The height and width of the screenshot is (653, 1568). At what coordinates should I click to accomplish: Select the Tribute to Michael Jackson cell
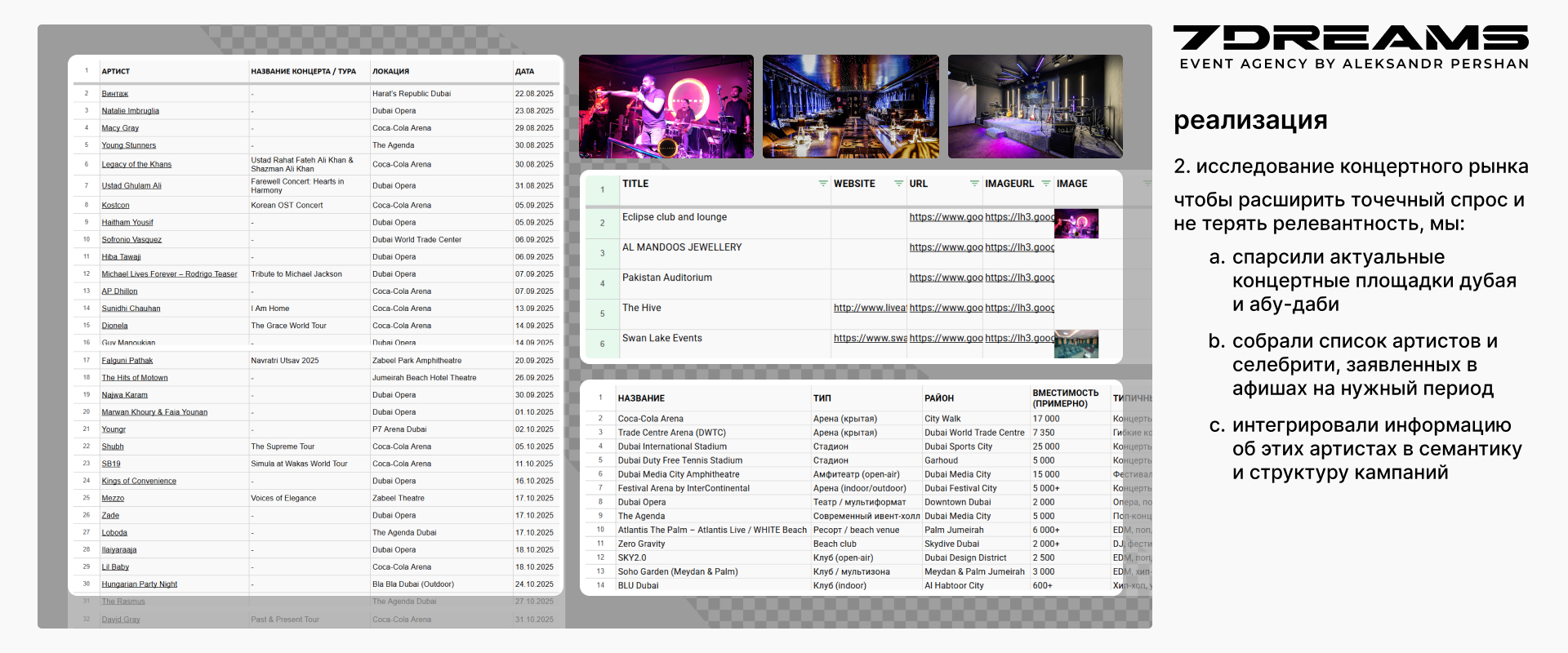309,274
